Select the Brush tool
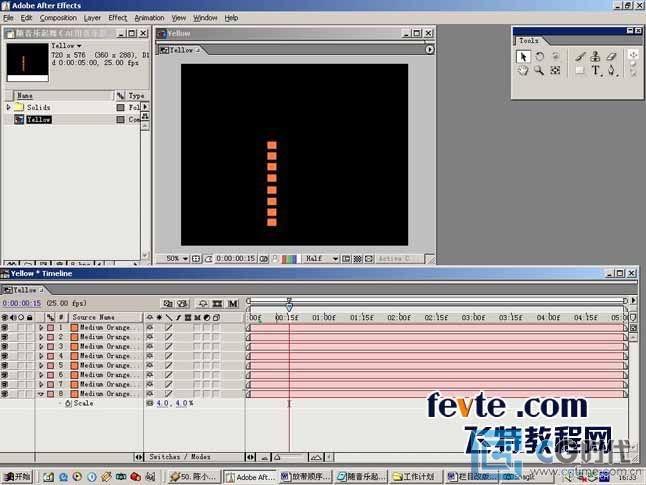The image size is (646, 485). click(x=580, y=56)
